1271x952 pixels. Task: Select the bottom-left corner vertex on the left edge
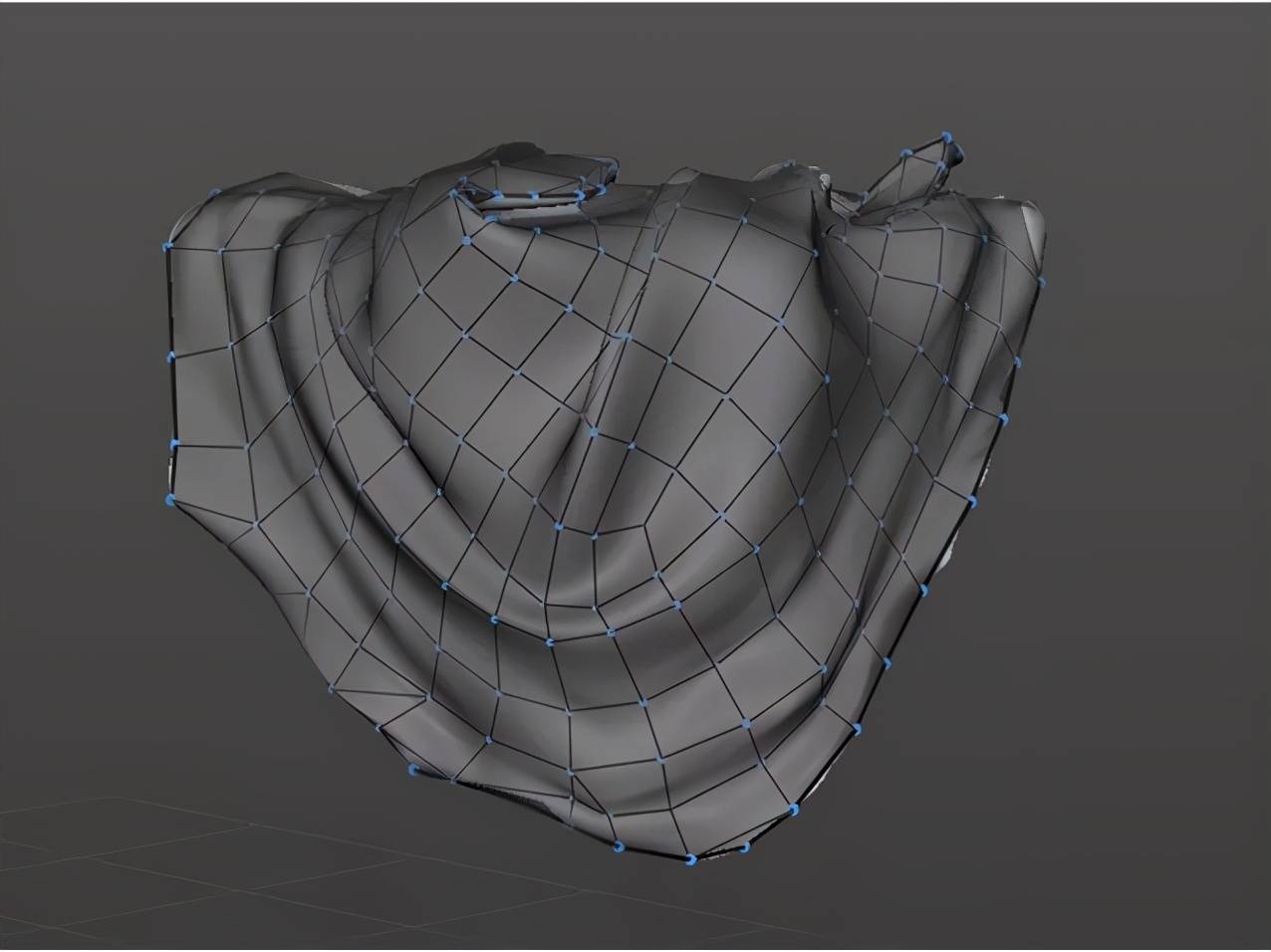click(169, 498)
